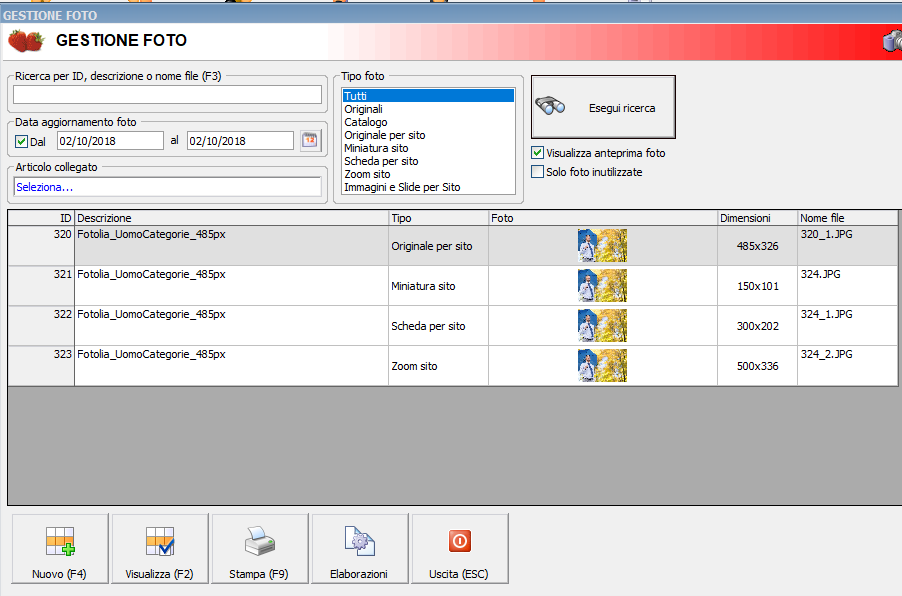The height and width of the screenshot is (596, 902).
Task: Select Scheda per sito in Tipo foto list
Action: (x=428, y=161)
